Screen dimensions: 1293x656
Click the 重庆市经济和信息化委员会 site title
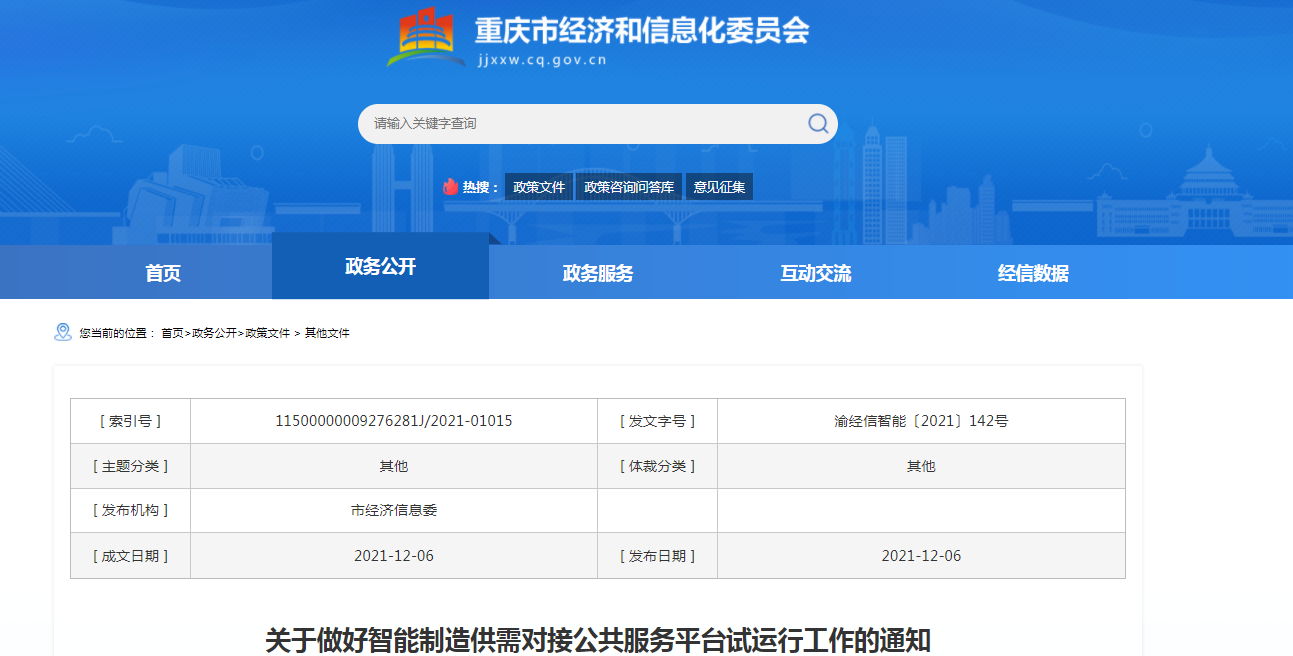coord(641,31)
